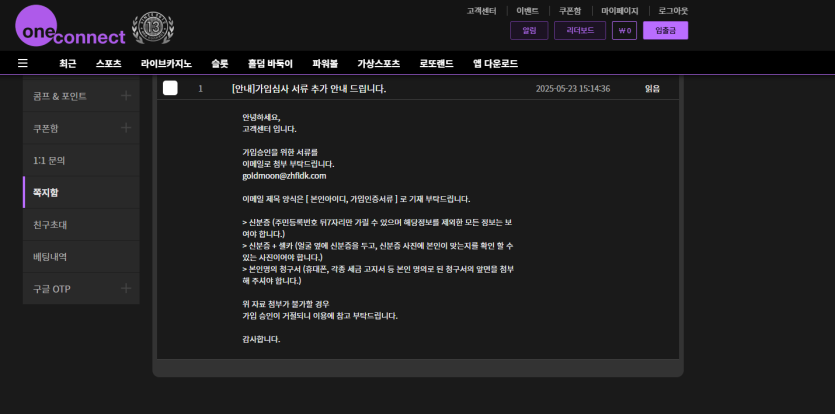Viewport: 835px width, 414px height.
Task: Click the 리더보드 button
Action: coord(580,30)
